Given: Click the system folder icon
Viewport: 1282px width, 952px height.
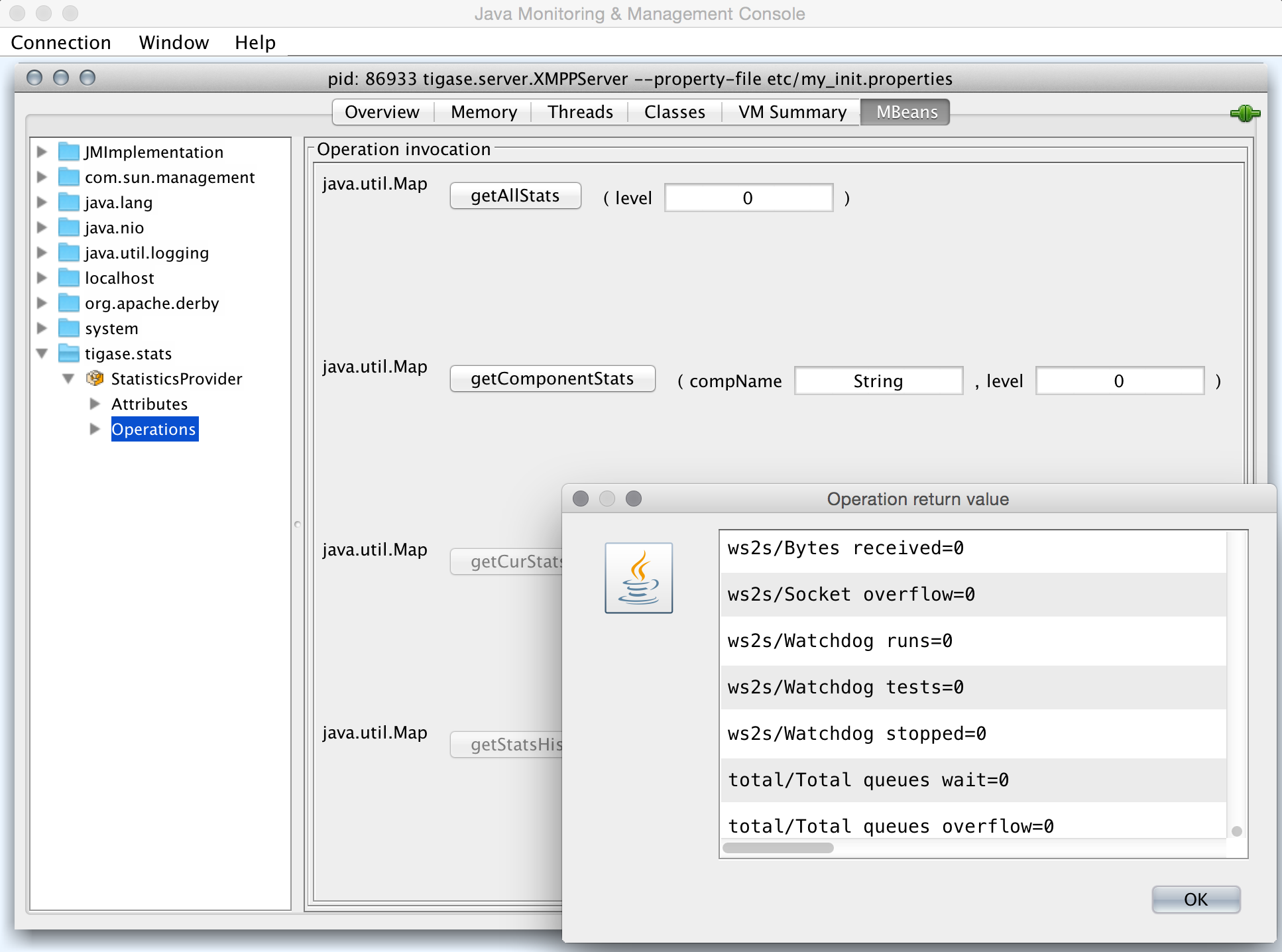Looking at the screenshot, I should pyautogui.click(x=69, y=328).
